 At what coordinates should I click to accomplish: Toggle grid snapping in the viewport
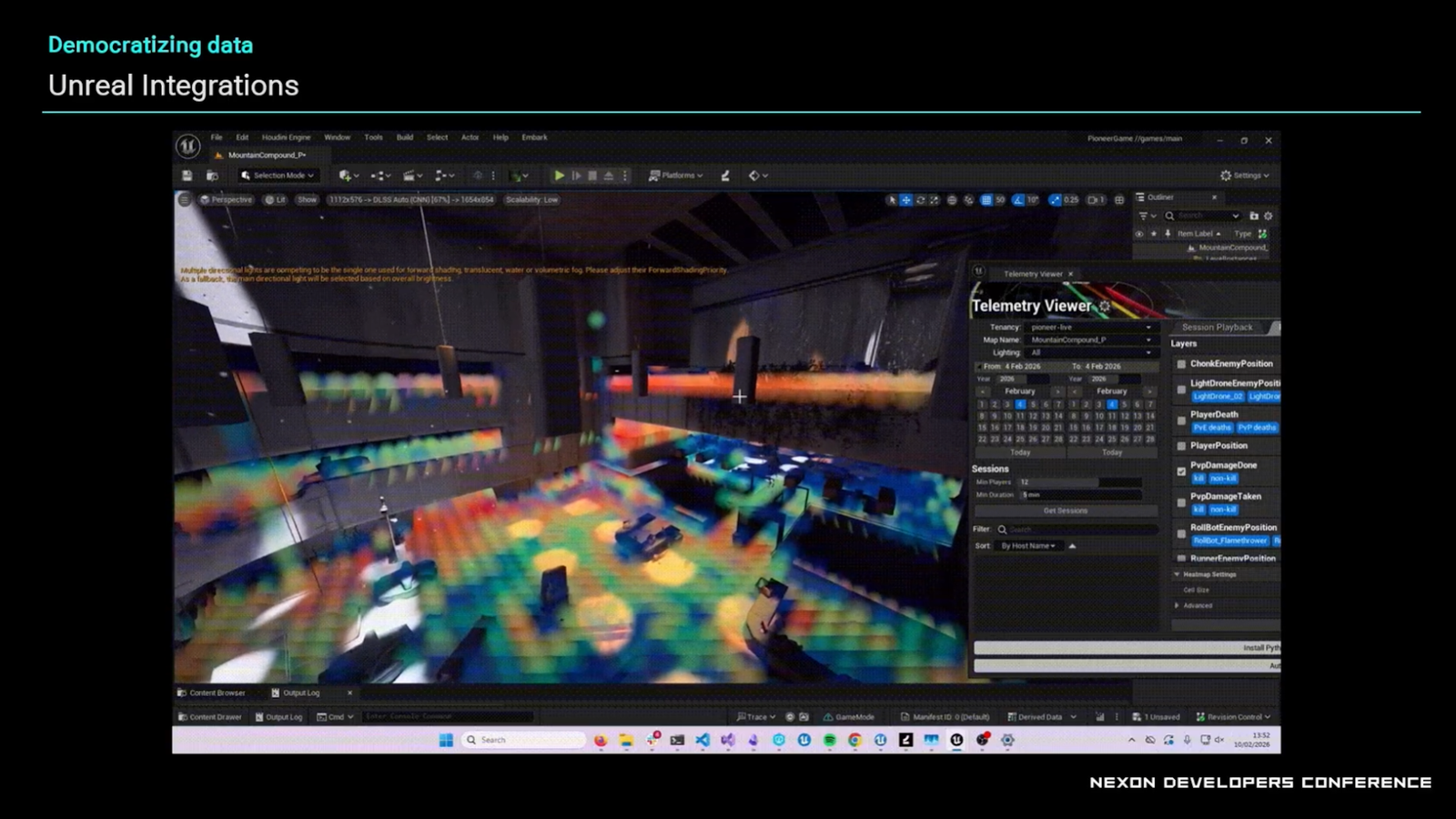pyautogui.click(x=986, y=199)
